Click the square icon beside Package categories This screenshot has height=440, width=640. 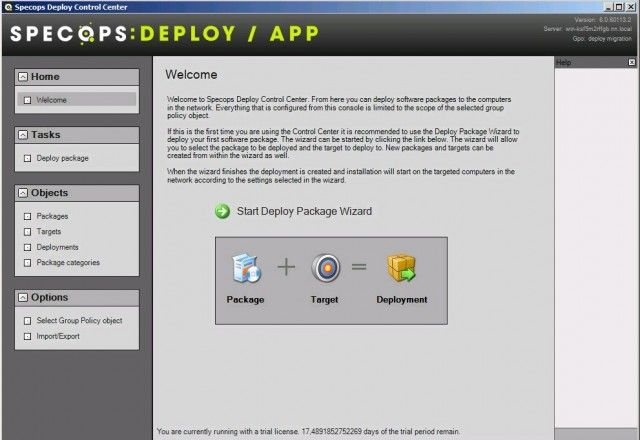tap(27, 263)
